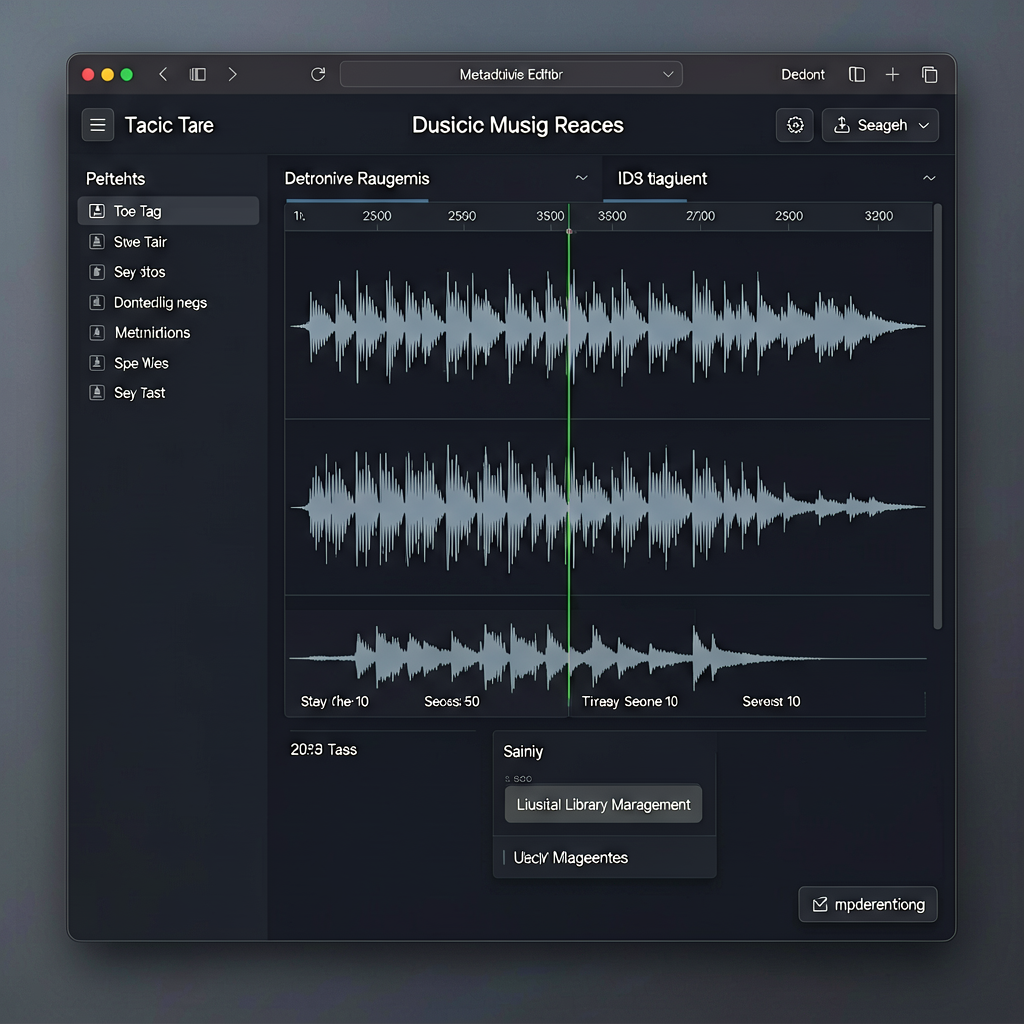Select Toe Tag in the sidebar

(x=168, y=211)
